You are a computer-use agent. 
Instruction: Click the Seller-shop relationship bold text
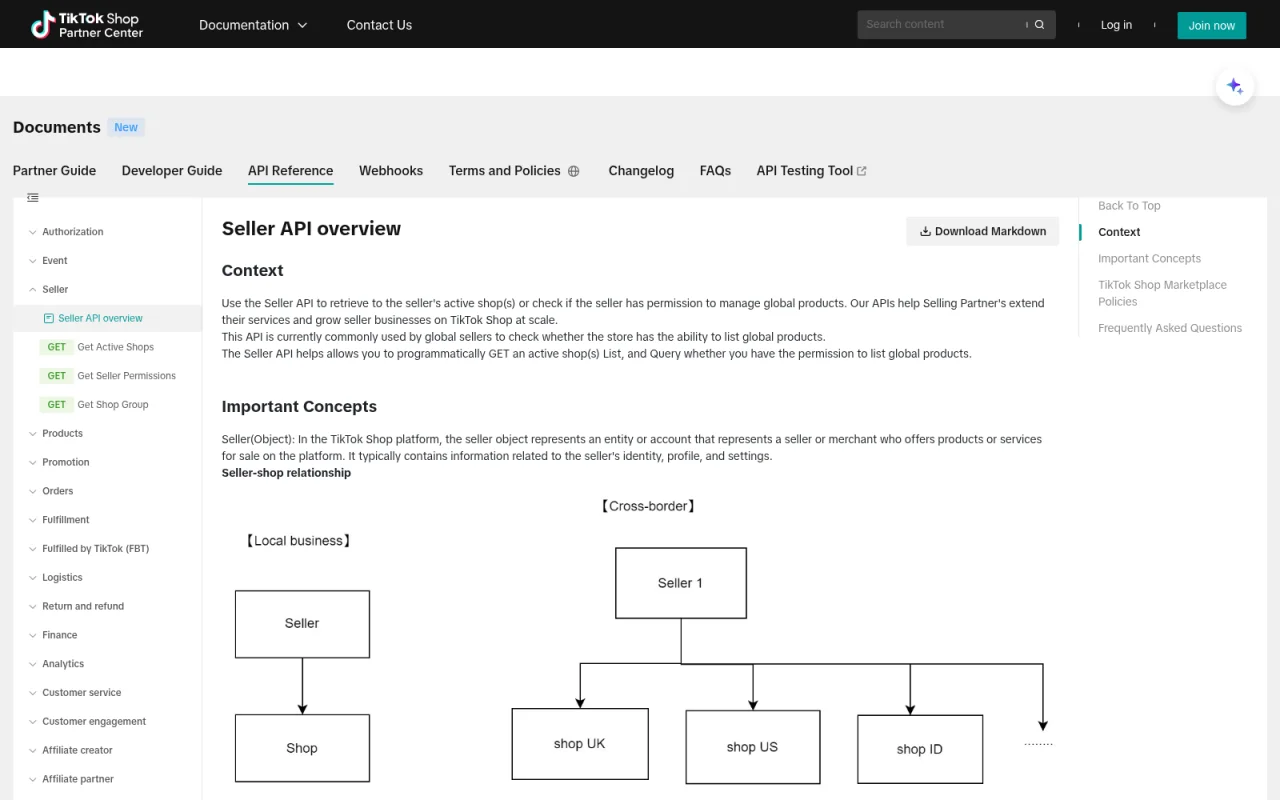[286, 473]
